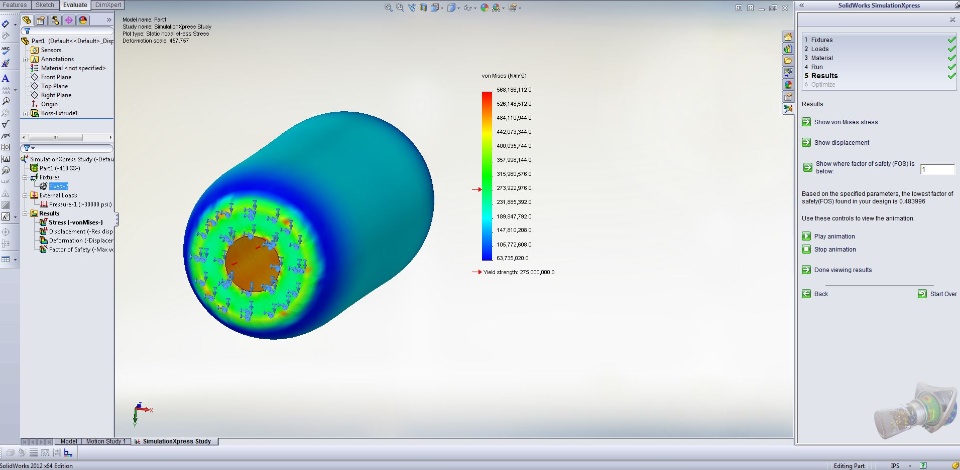Open SolidWorks Resources home icon in task pane
The height and width of the screenshot is (470, 960).
pos(789,37)
